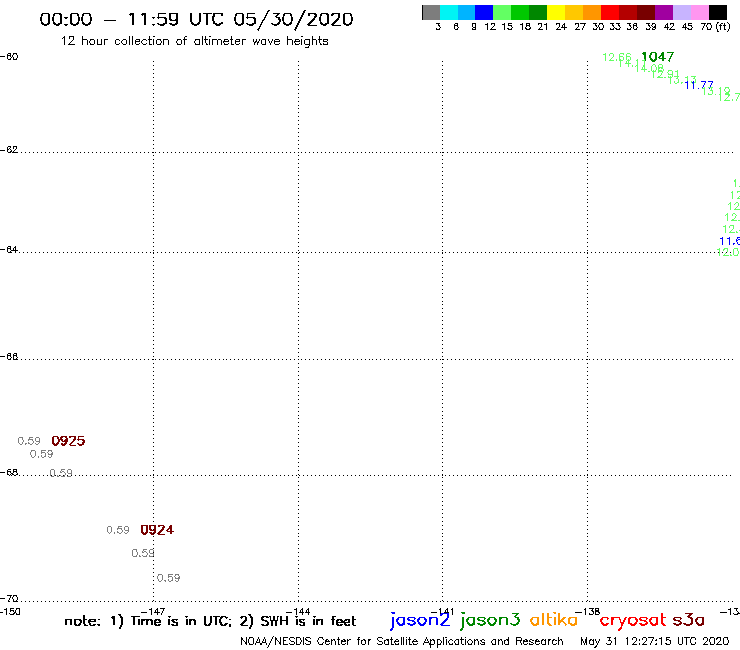Click the cryosat satellite label

633,620
